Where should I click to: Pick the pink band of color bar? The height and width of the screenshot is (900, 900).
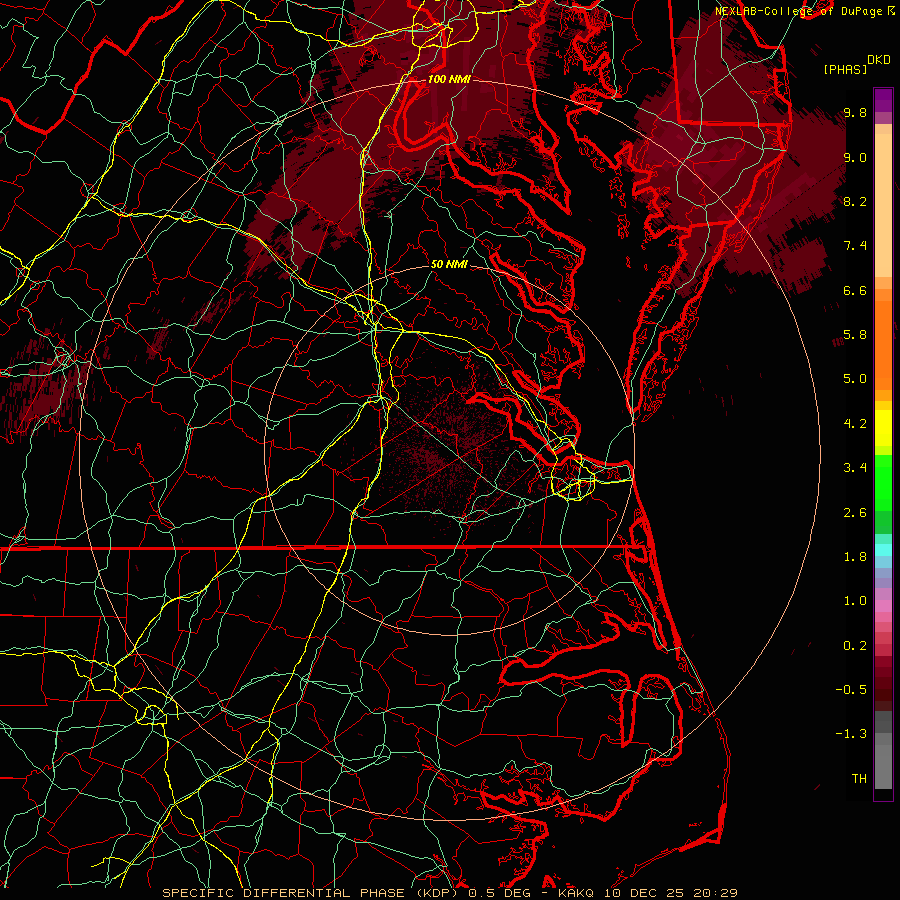(x=883, y=606)
